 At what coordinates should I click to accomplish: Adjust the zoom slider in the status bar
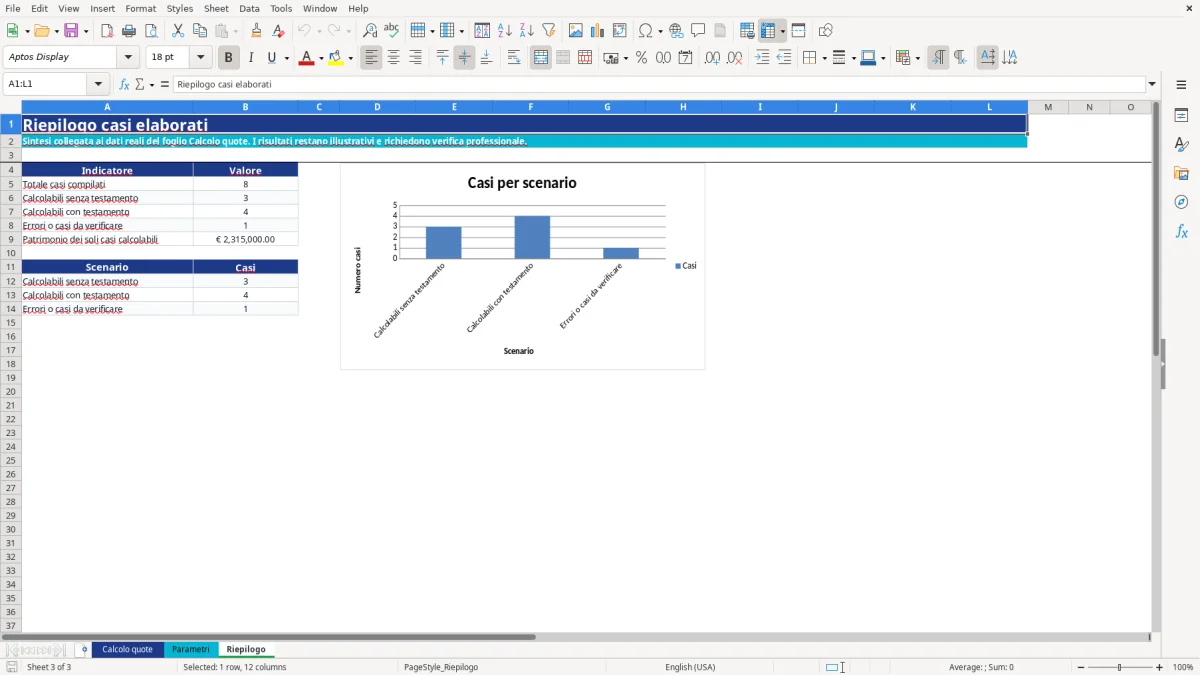pos(1120,667)
